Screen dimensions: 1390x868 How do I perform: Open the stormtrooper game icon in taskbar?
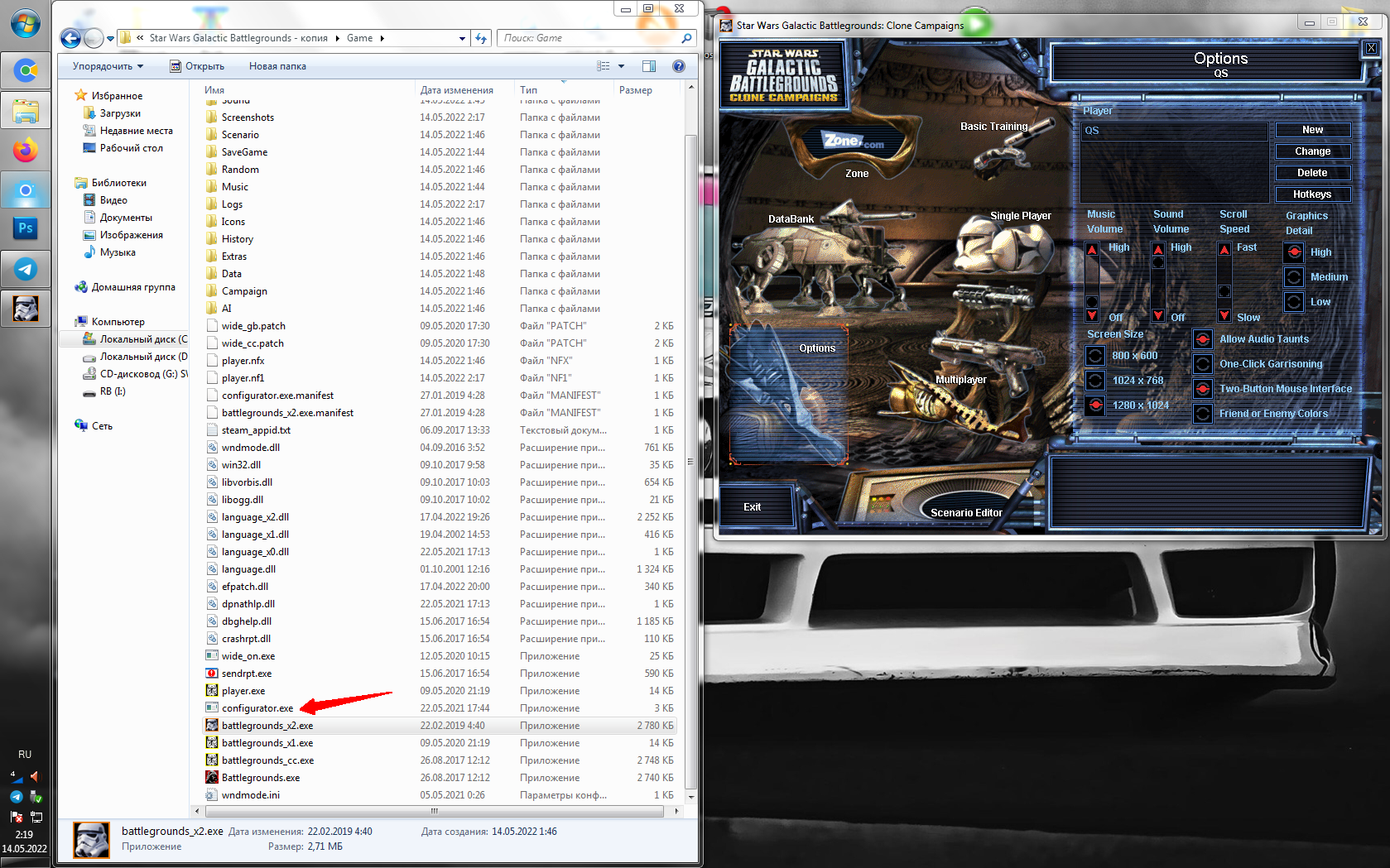pyautogui.click(x=26, y=309)
